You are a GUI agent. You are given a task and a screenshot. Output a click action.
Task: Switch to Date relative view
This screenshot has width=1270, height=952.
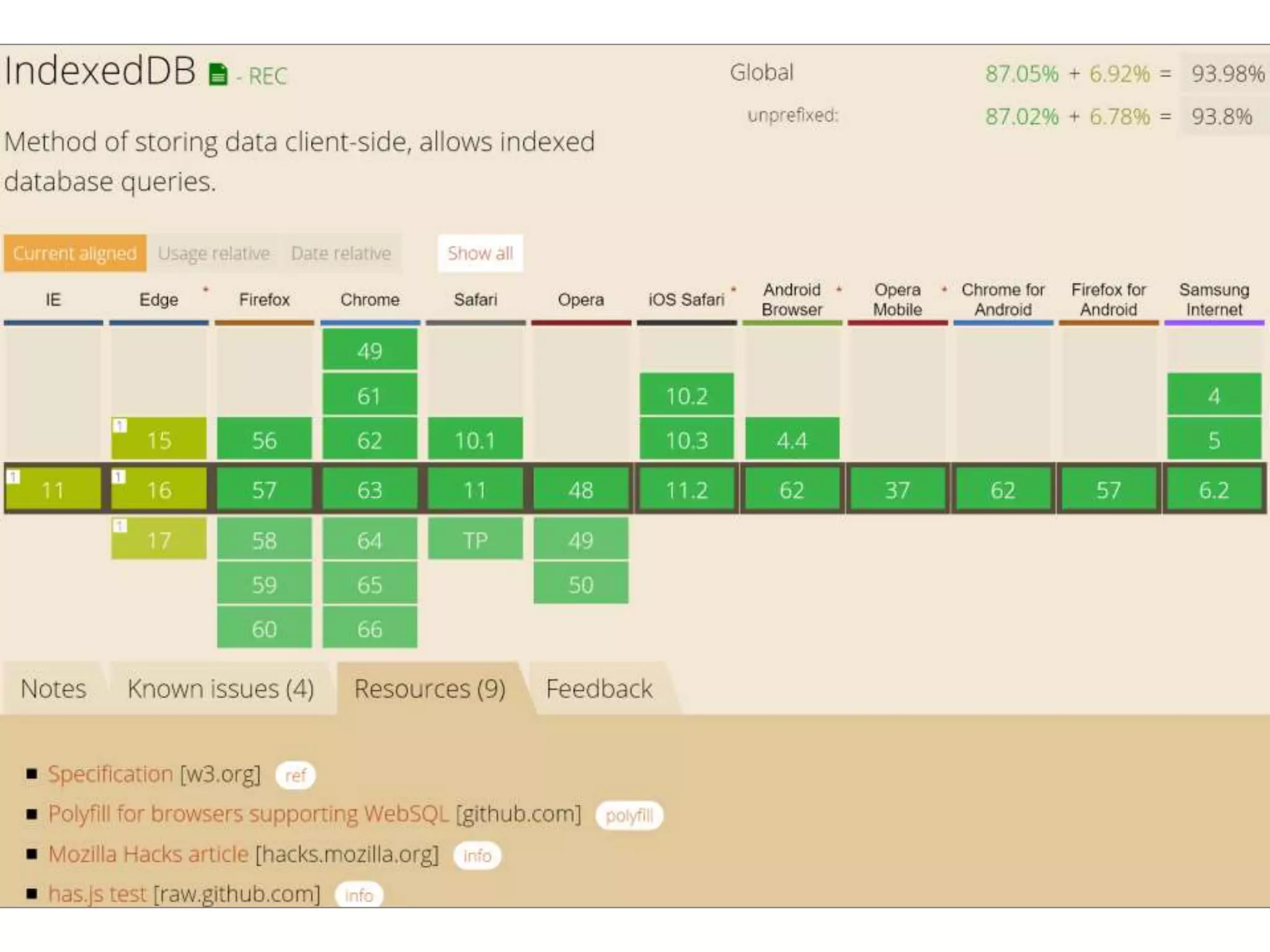tap(341, 253)
